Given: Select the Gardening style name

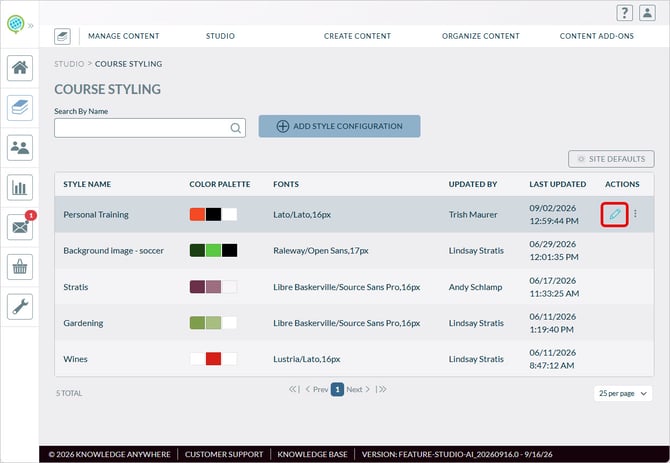Looking at the screenshot, I should click(83, 323).
